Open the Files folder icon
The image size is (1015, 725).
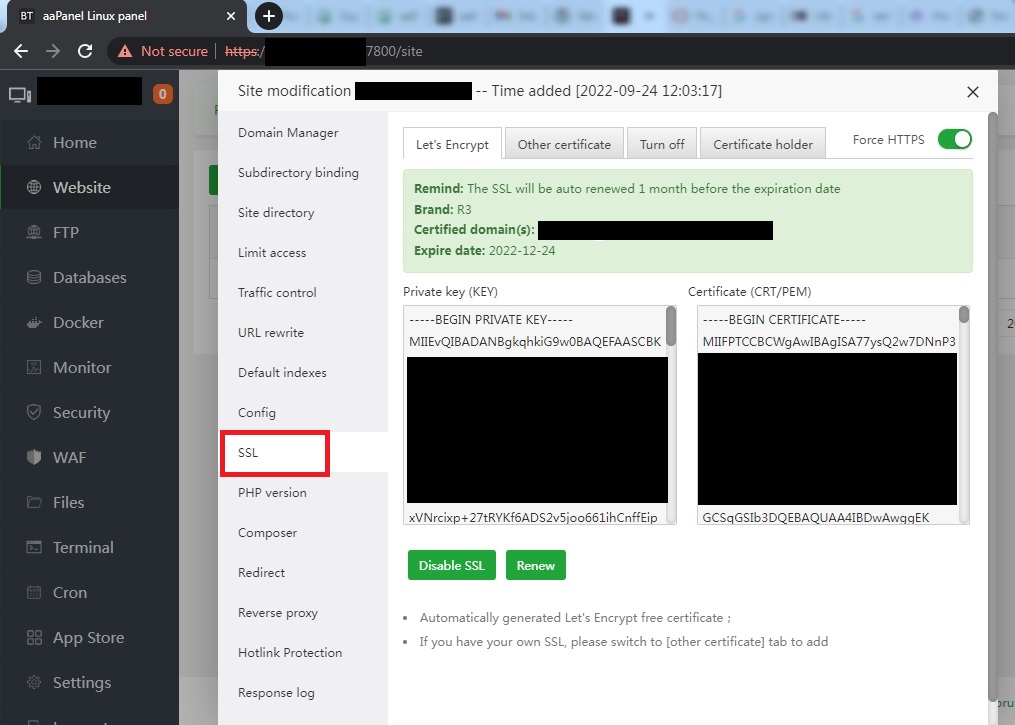pyautogui.click(x=35, y=503)
